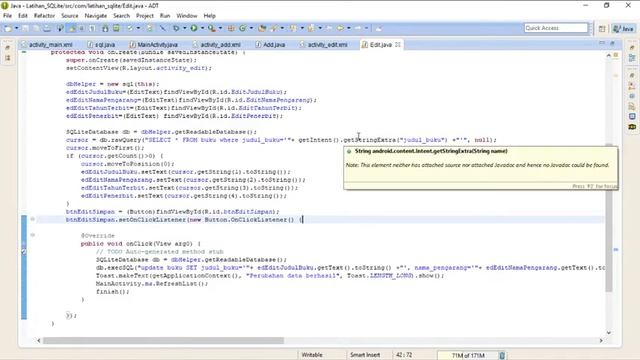
Task: Click the vertical editor scrollbar thumb
Action: tap(609, 218)
